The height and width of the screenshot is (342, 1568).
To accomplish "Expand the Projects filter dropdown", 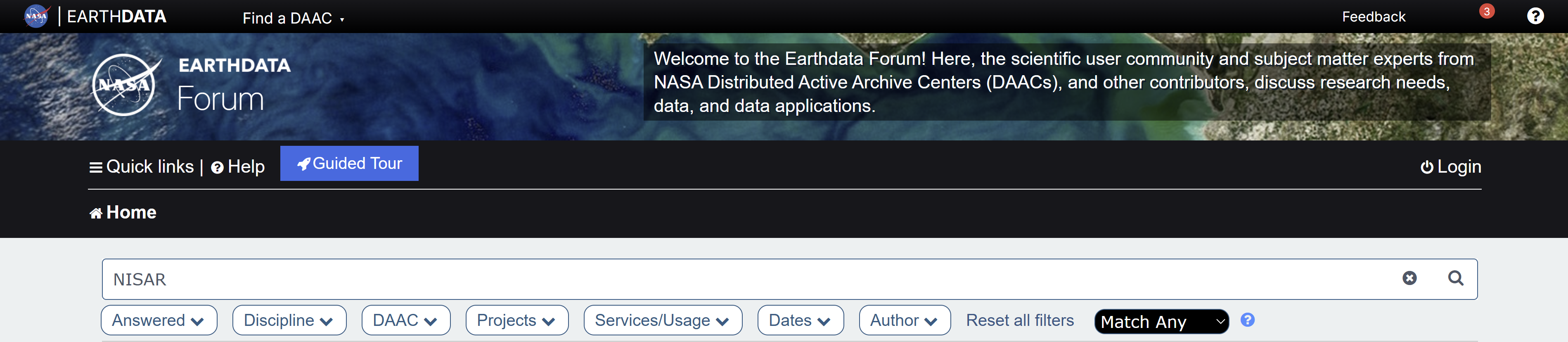I will 517,320.
